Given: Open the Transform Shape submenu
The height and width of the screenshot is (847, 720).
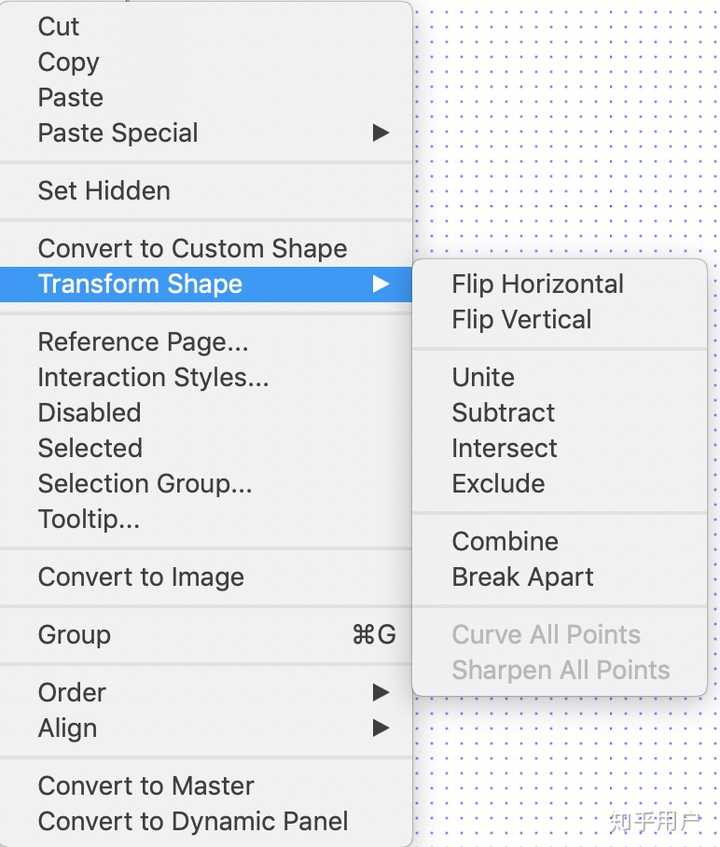Looking at the screenshot, I should tap(140, 284).
